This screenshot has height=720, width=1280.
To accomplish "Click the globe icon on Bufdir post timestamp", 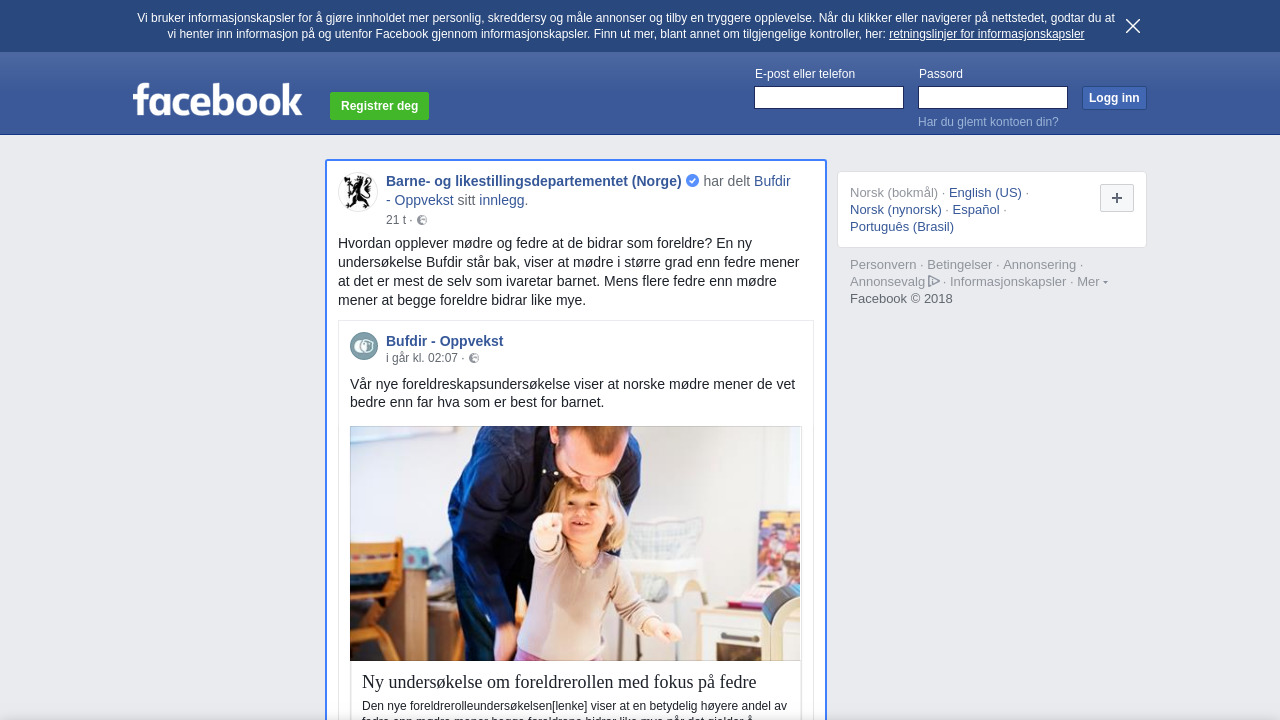I will (474, 358).
